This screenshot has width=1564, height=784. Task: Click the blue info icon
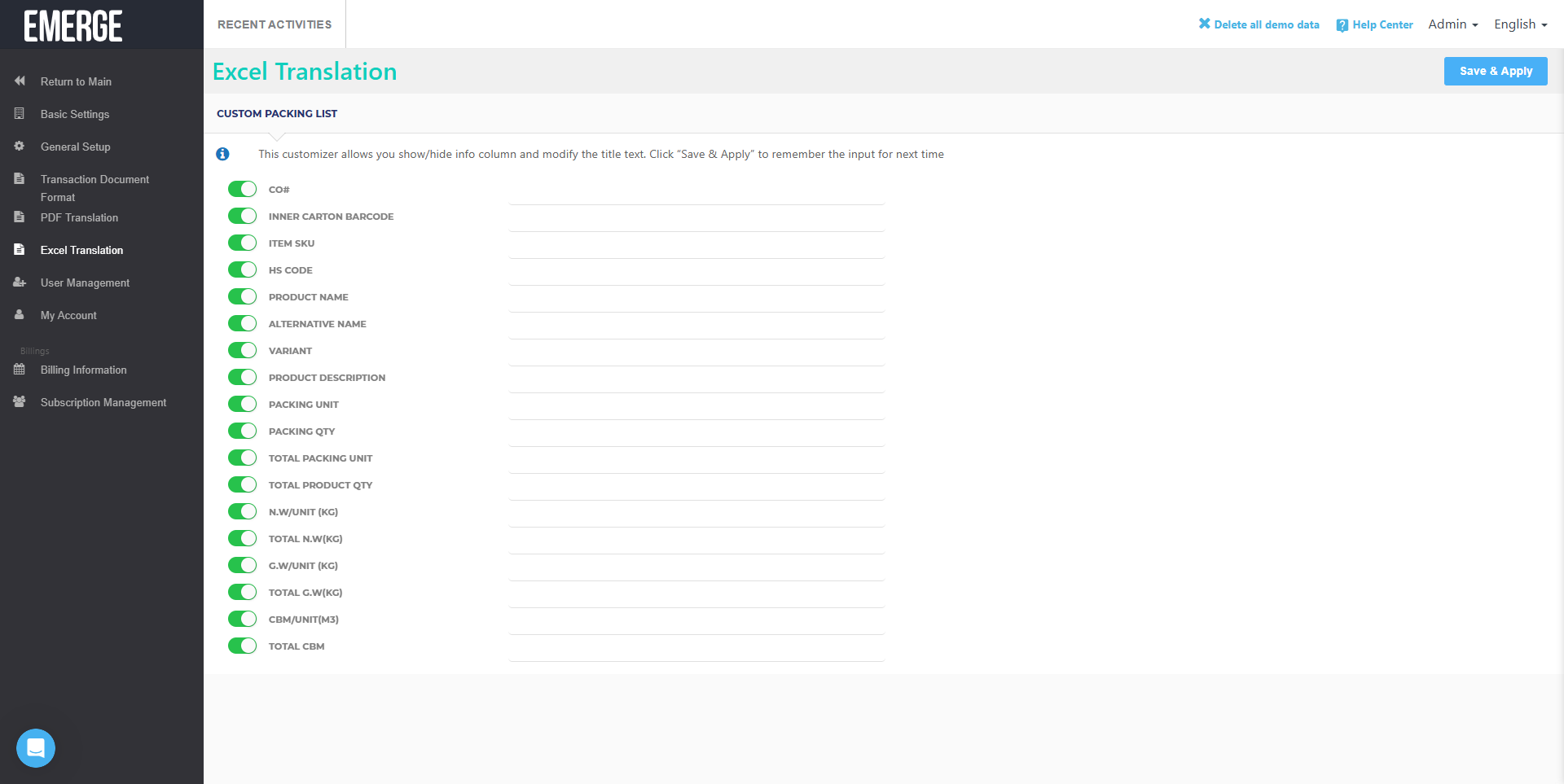pos(222,154)
